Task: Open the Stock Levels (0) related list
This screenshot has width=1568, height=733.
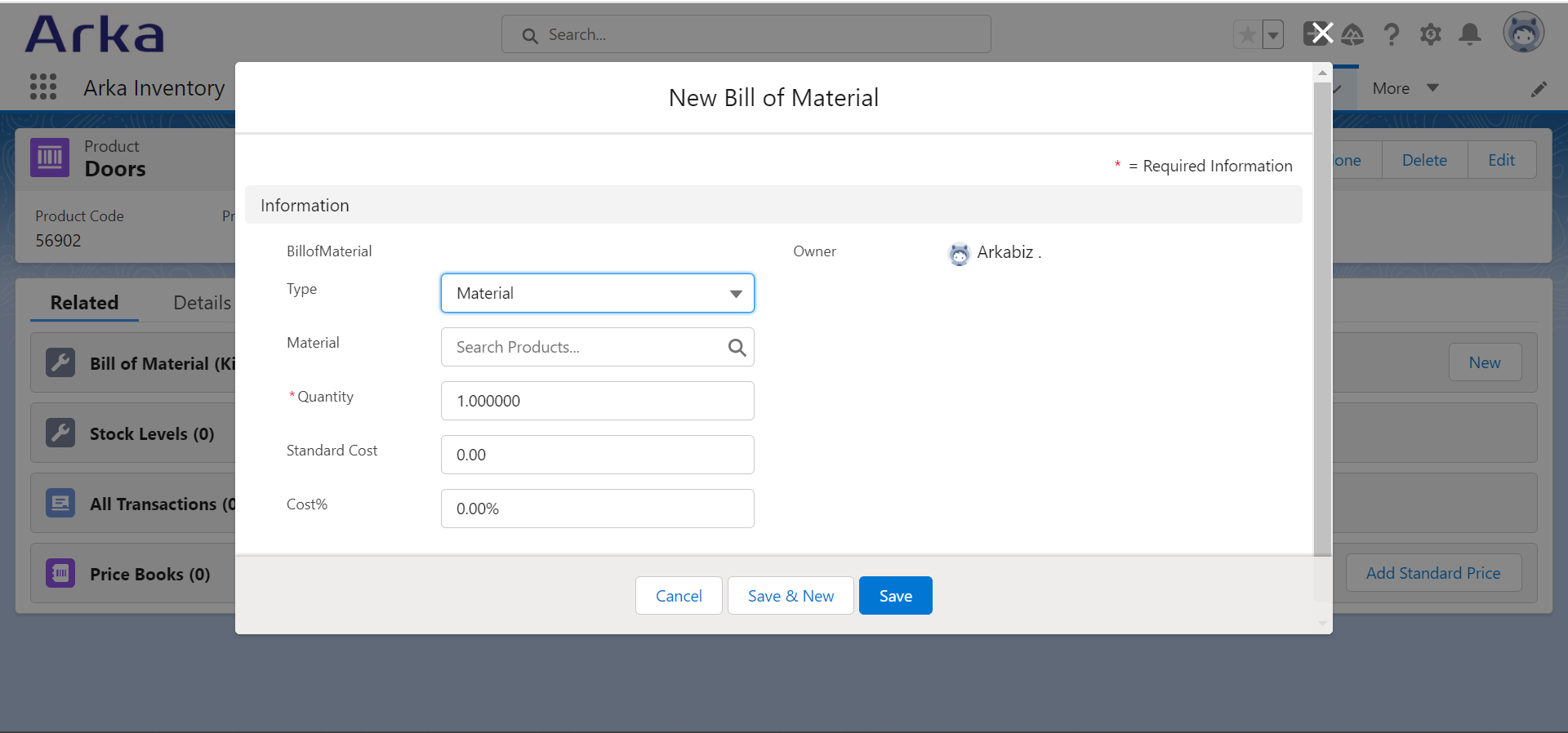Action: 152,433
